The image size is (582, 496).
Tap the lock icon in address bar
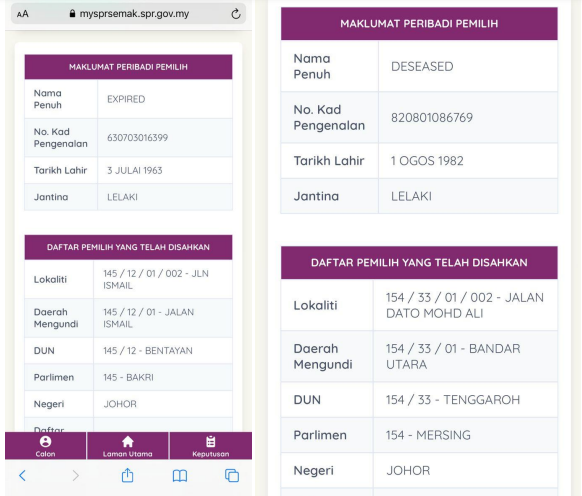coord(72,14)
